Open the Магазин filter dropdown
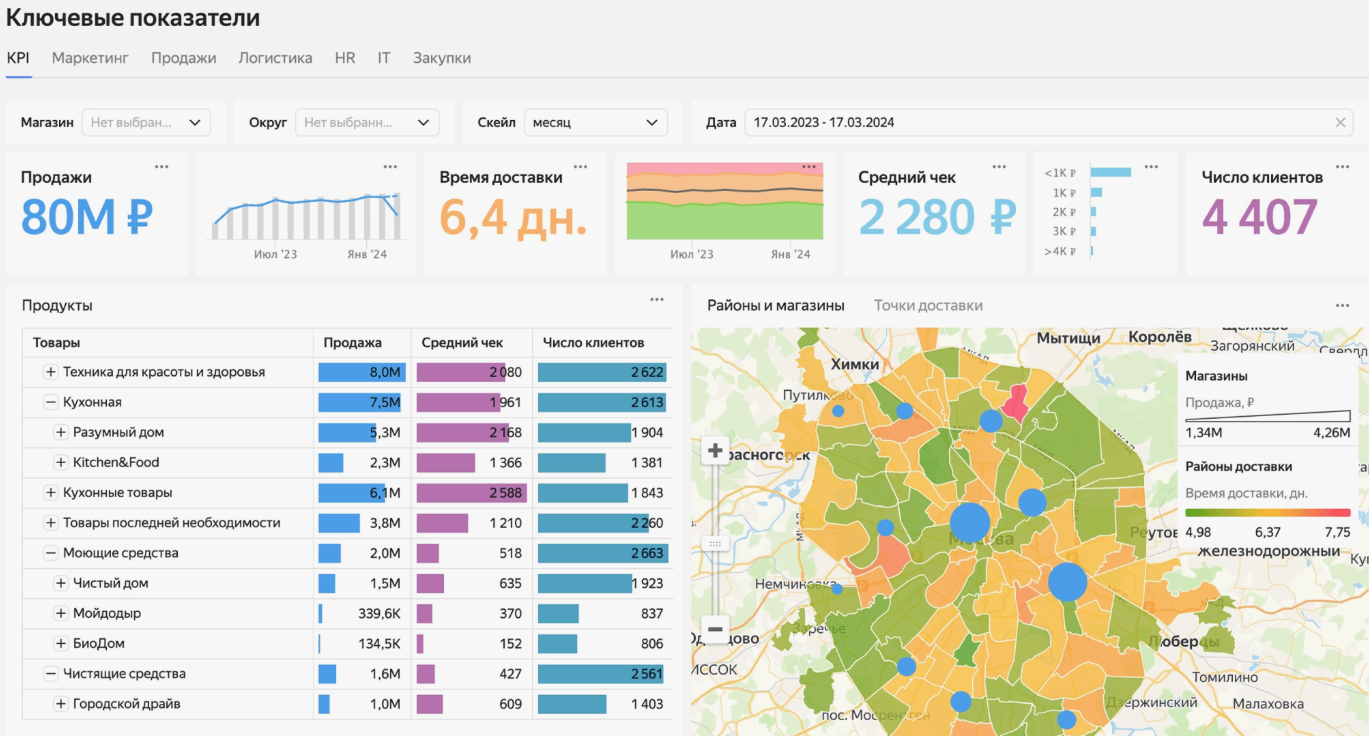The width and height of the screenshot is (1369, 736). (146, 123)
